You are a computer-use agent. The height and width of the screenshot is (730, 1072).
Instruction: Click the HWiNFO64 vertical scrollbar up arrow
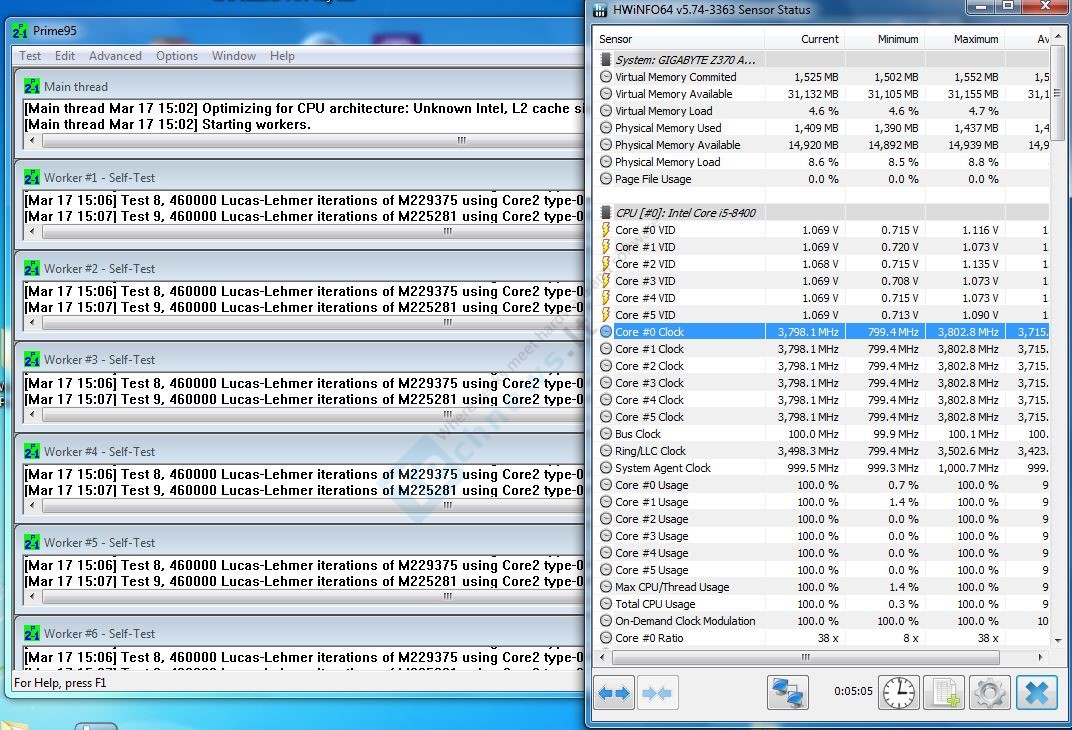(1058, 35)
